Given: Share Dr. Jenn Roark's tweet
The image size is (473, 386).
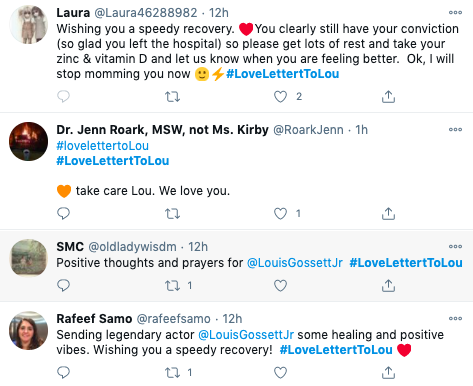Looking at the screenshot, I should (388, 213).
